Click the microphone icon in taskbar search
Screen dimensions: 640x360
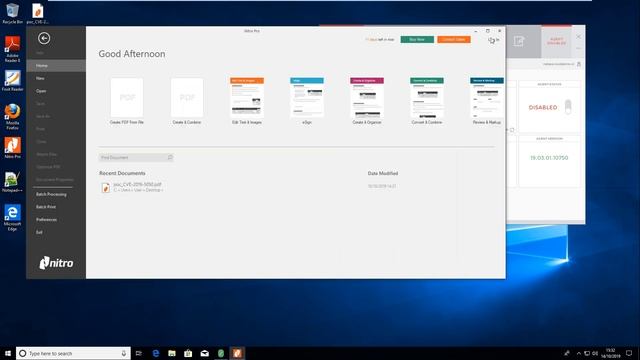click(x=124, y=353)
